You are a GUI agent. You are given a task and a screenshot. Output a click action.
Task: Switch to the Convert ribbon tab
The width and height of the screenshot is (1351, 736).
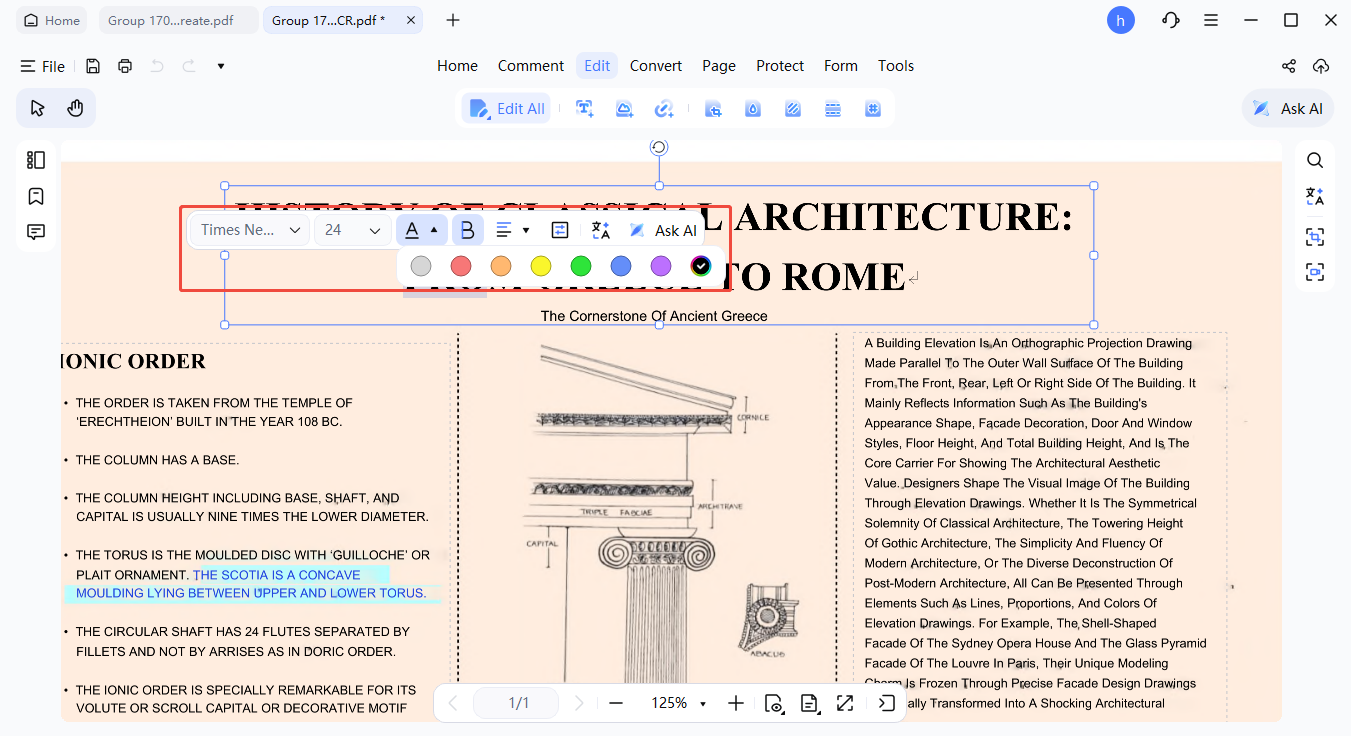(x=656, y=66)
